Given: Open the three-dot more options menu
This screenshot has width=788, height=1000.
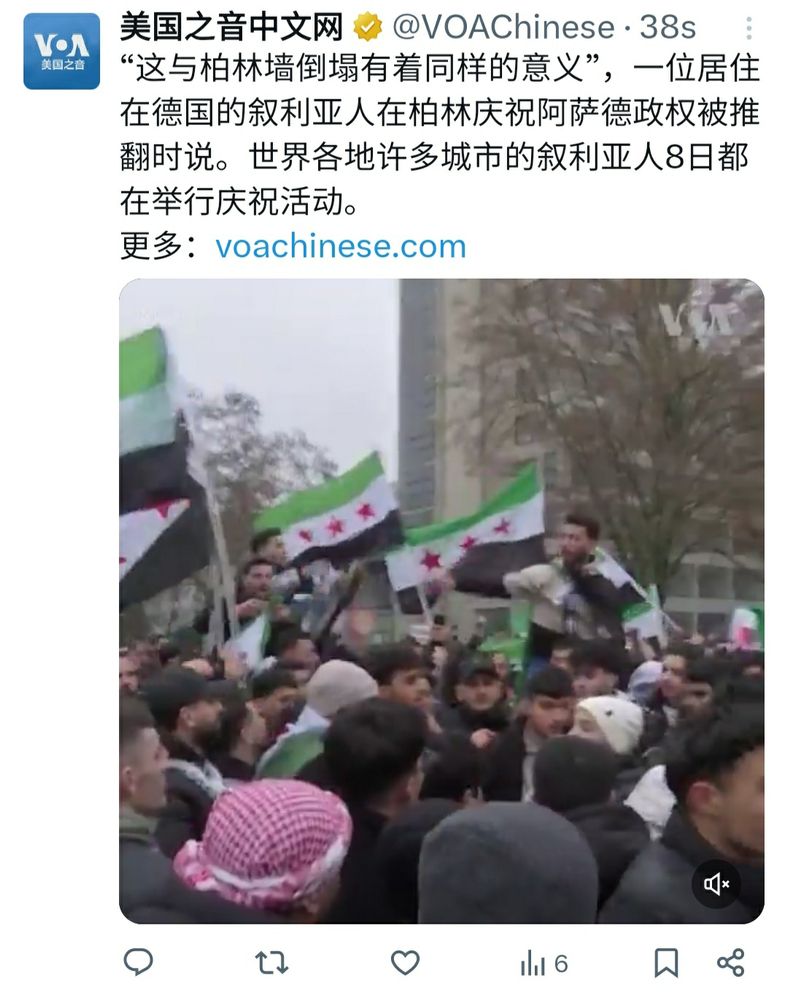Looking at the screenshot, I should pos(749,28).
